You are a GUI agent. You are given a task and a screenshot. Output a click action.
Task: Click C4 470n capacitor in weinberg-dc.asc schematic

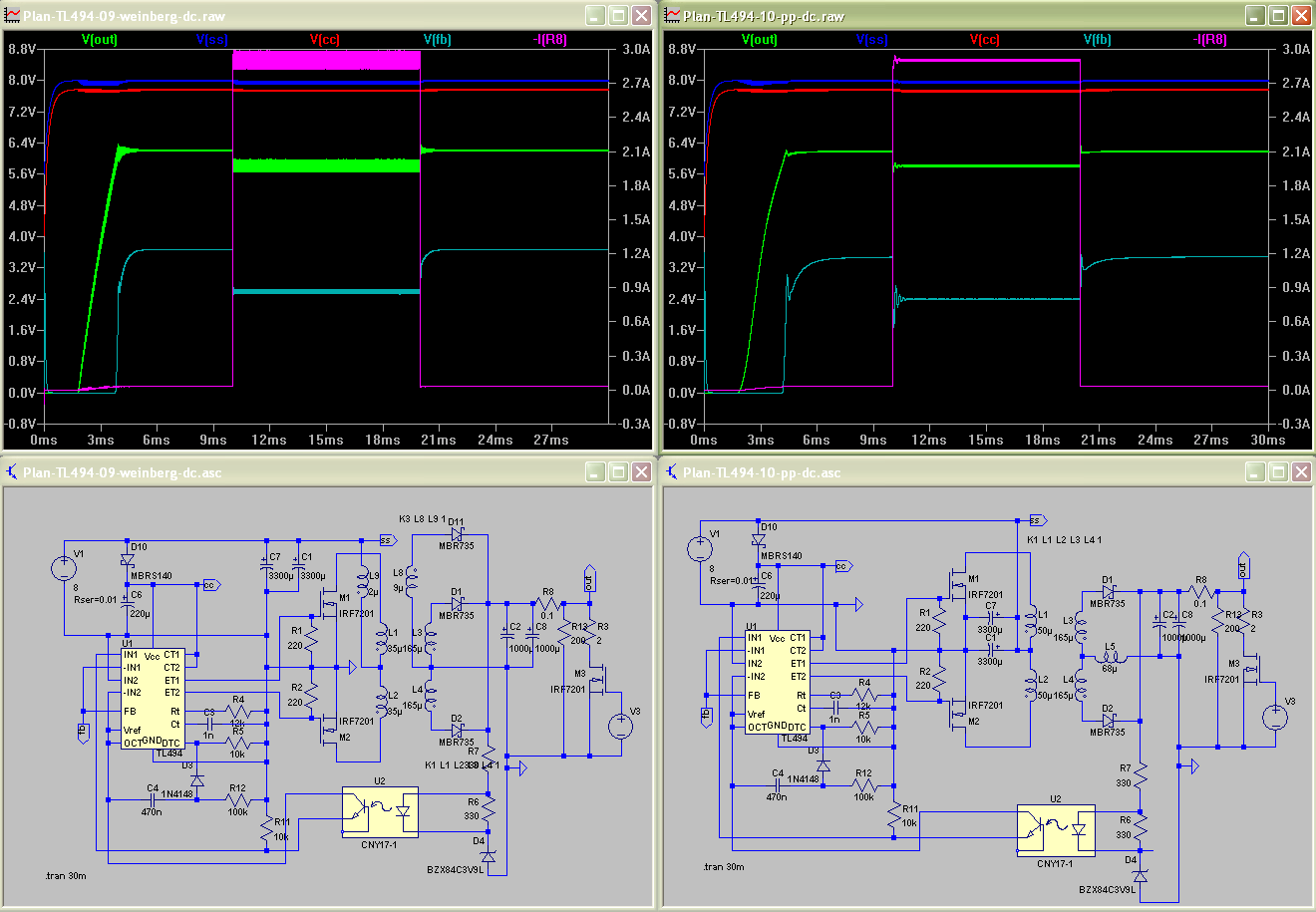(153, 799)
